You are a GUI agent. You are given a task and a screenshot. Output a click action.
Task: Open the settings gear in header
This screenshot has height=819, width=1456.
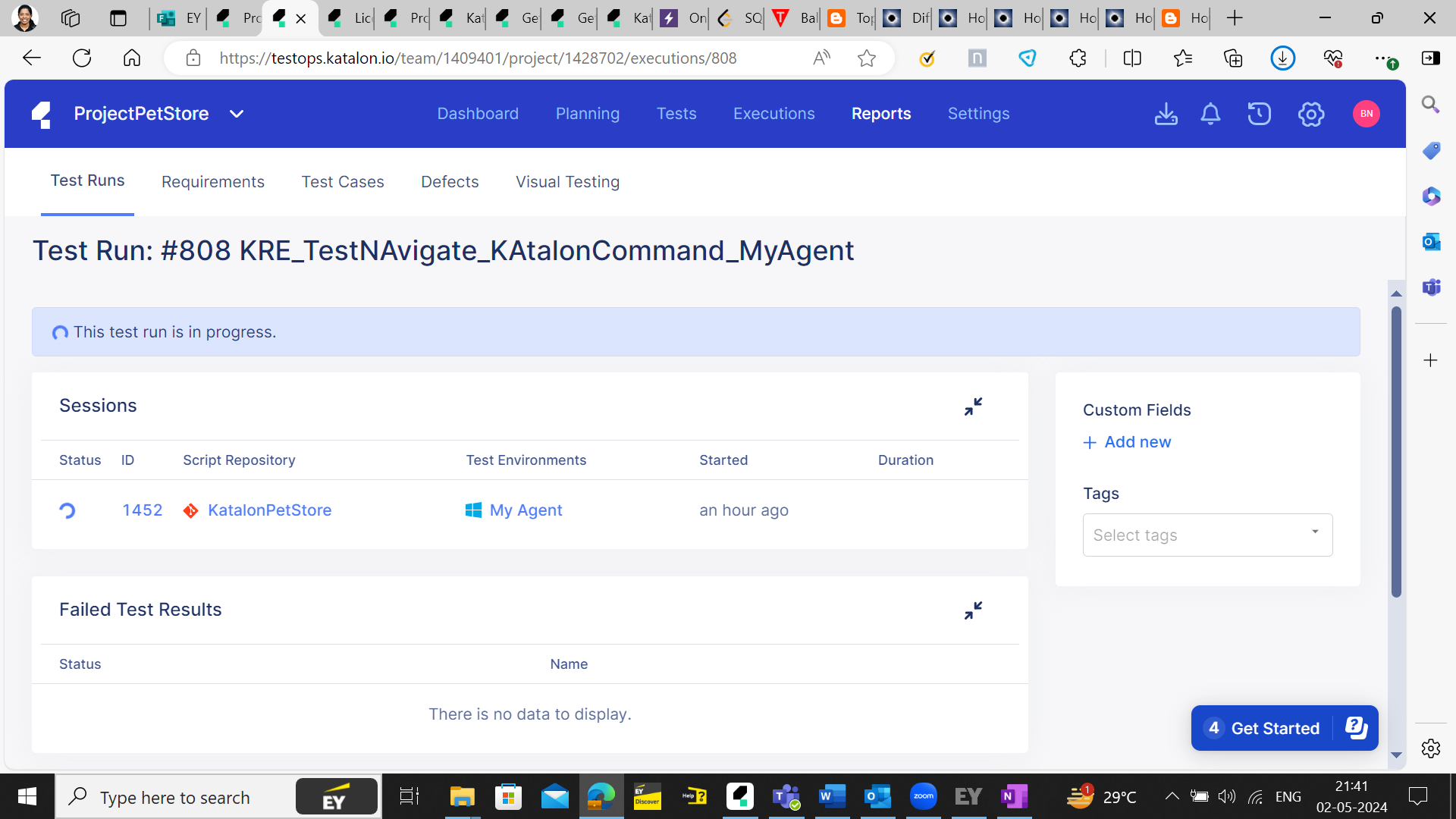pyautogui.click(x=1310, y=114)
